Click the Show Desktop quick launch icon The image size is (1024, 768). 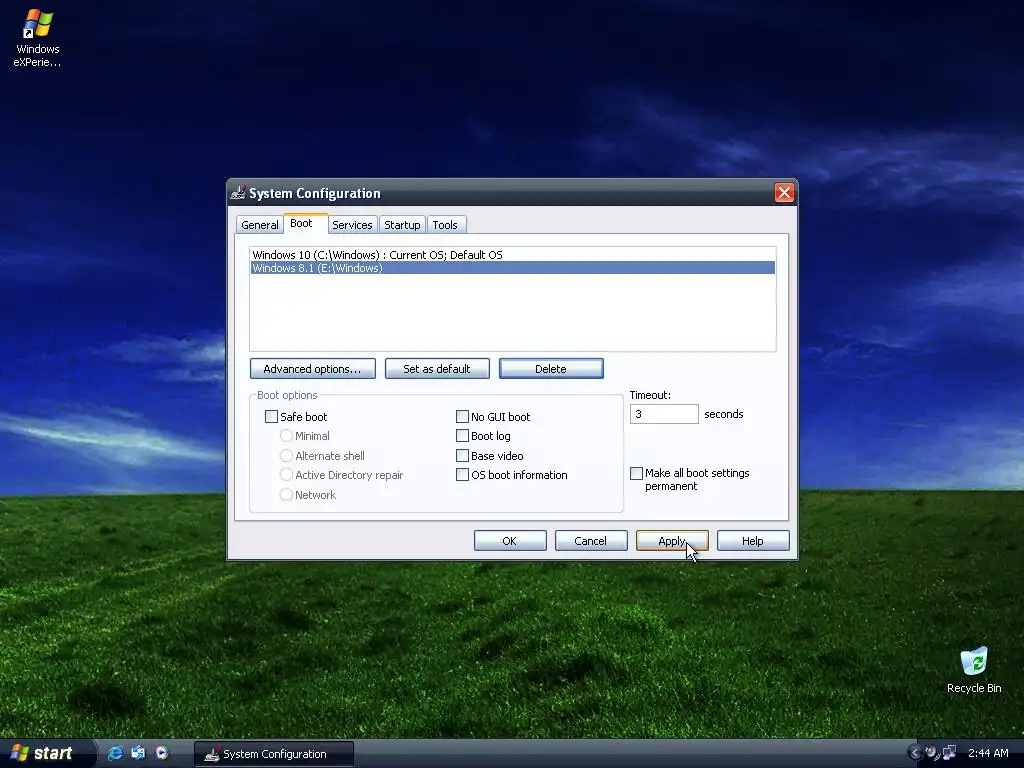(138, 753)
